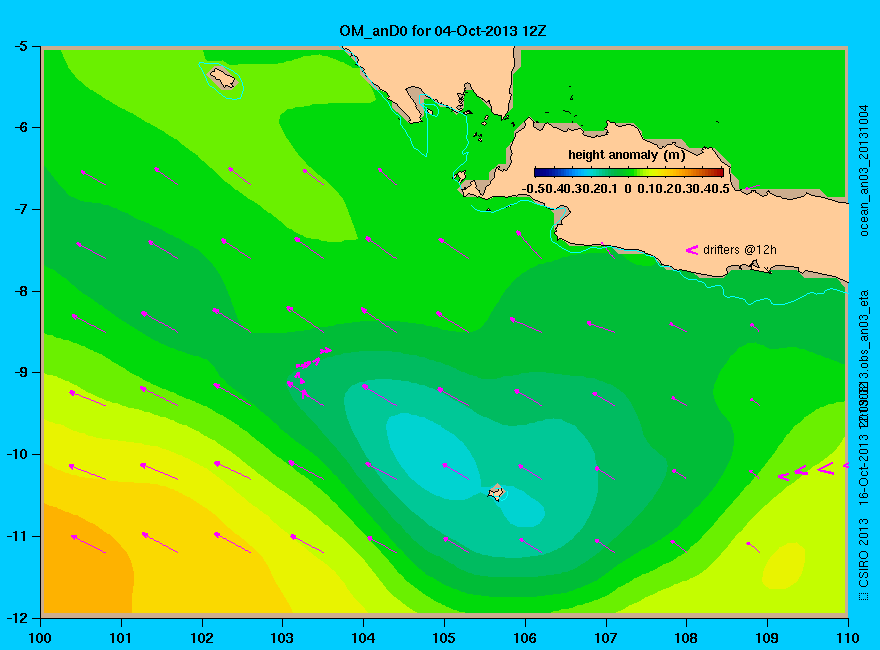This screenshot has width=880, height=650.
Task: Click the x-axis label 105
Action: tap(444, 638)
